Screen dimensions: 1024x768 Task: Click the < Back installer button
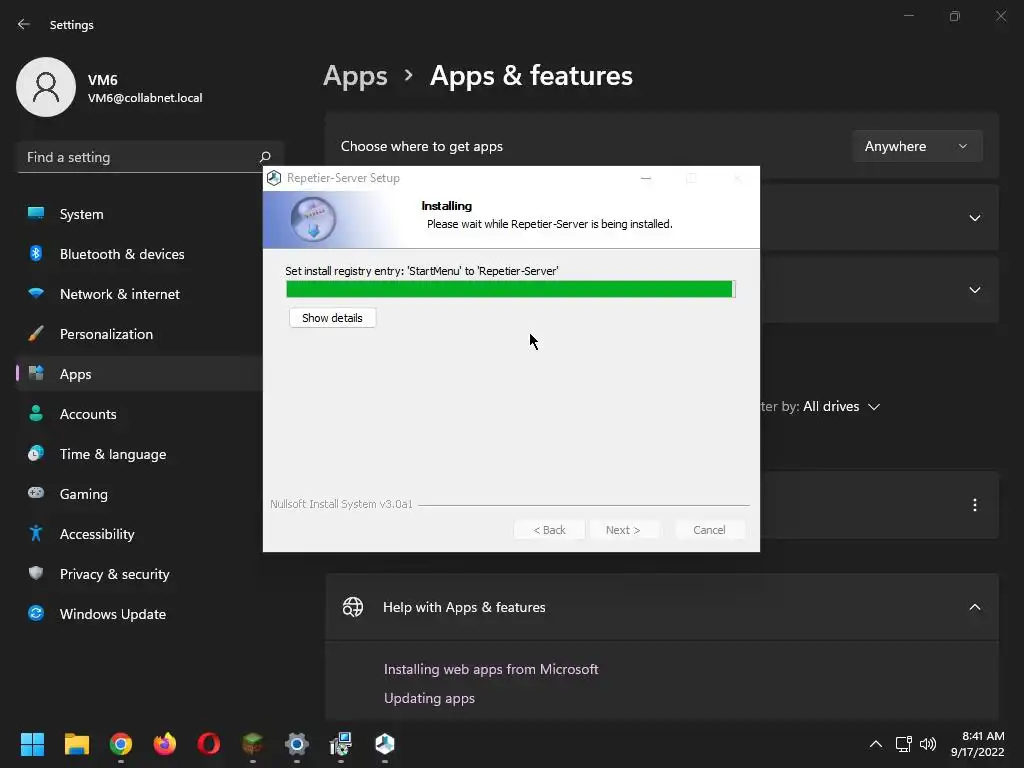(549, 530)
